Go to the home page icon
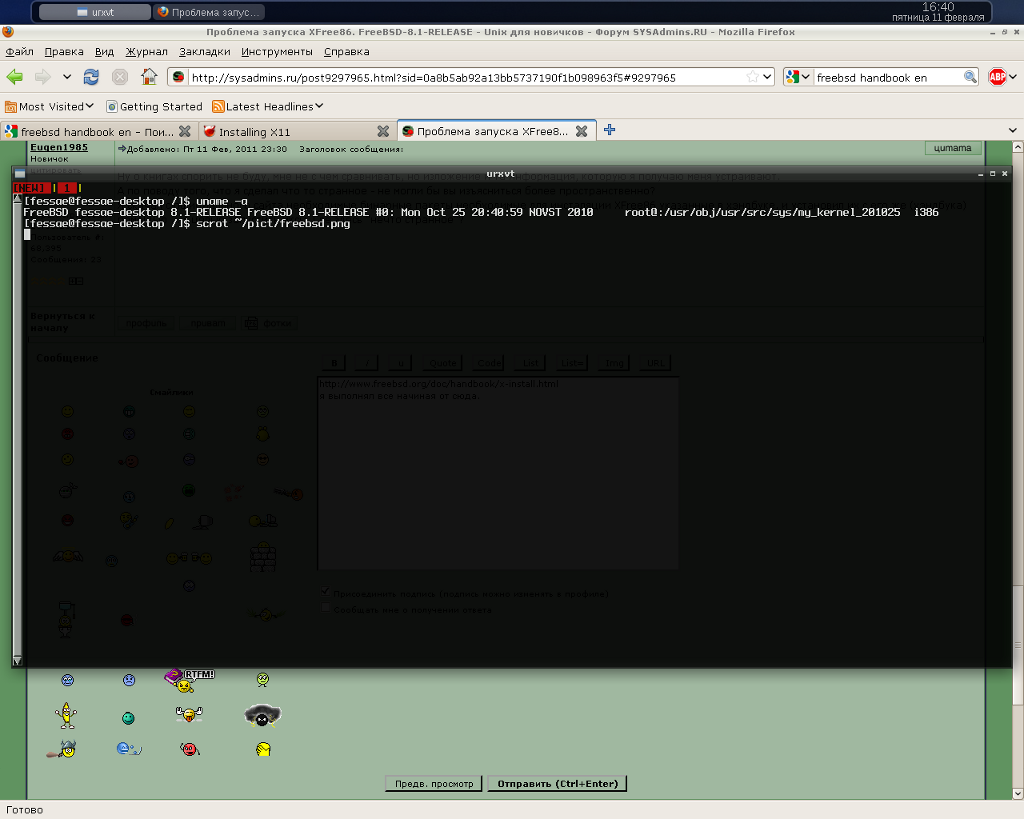Viewport: 1024px width, 819px height. tap(149, 77)
